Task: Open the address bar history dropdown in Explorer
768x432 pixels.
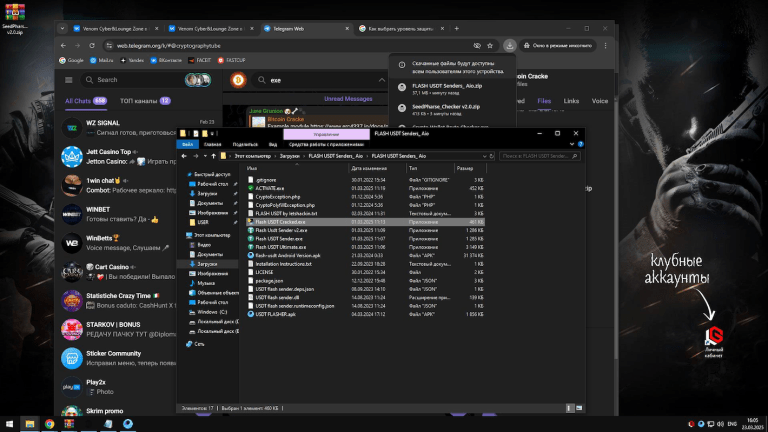Action: point(484,156)
